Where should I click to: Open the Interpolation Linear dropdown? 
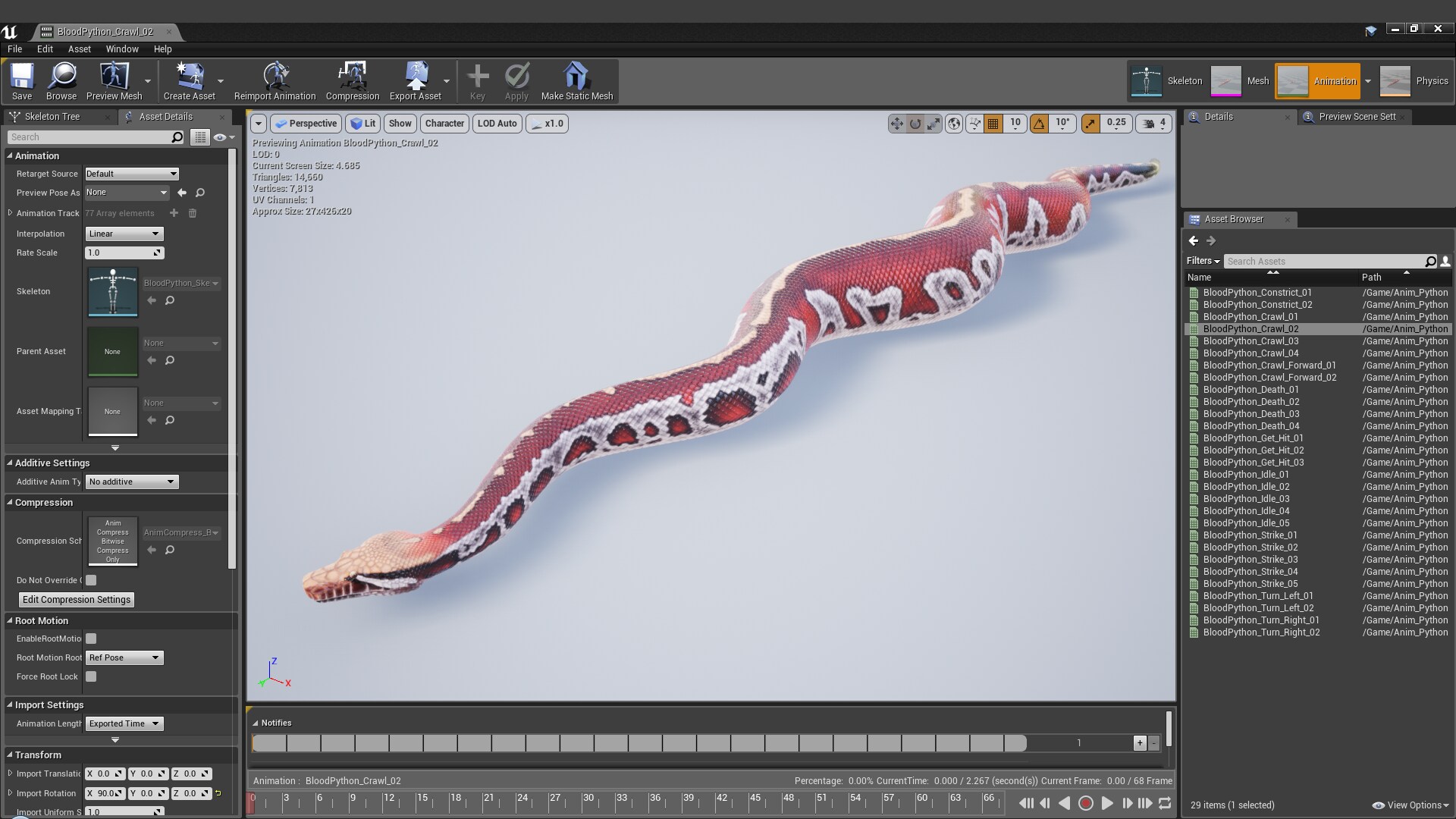coord(124,234)
